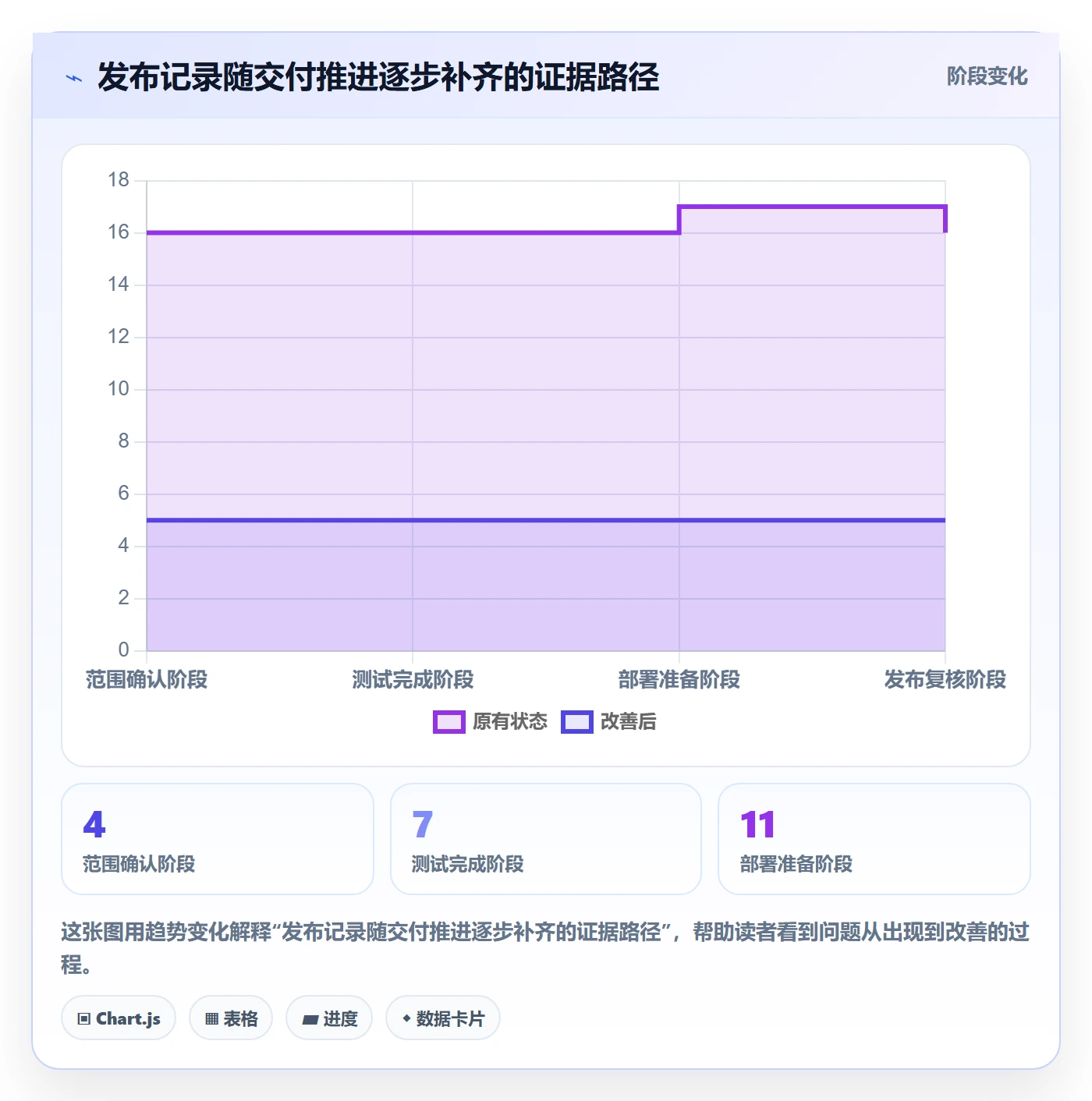The height and width of the screenshot is (1101, 1092).
Task: Click the 发布复核阶段 x-axis label
Action: point(945,680)
